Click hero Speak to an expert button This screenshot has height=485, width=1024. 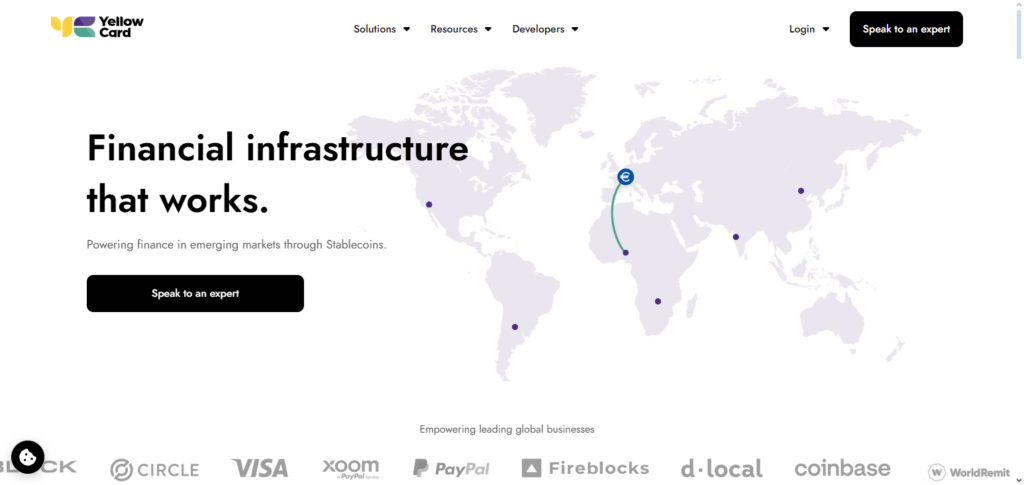click(x=195, y=294)
